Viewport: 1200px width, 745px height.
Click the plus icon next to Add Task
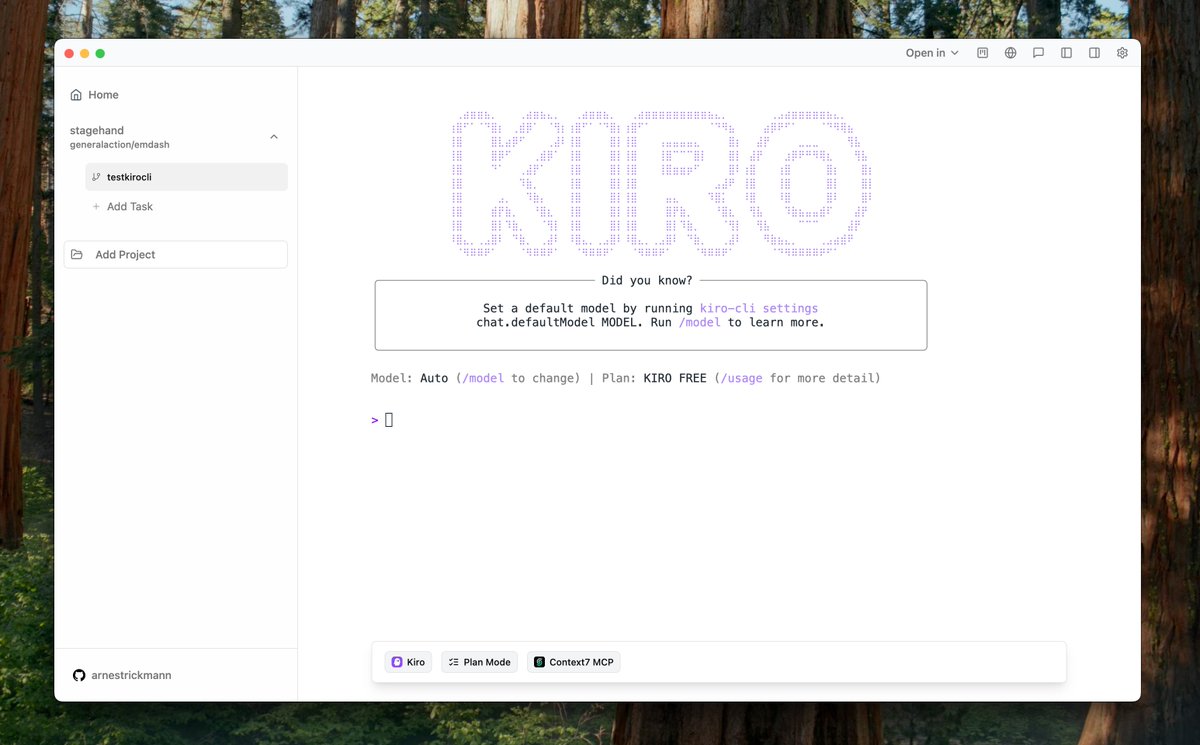97,206
